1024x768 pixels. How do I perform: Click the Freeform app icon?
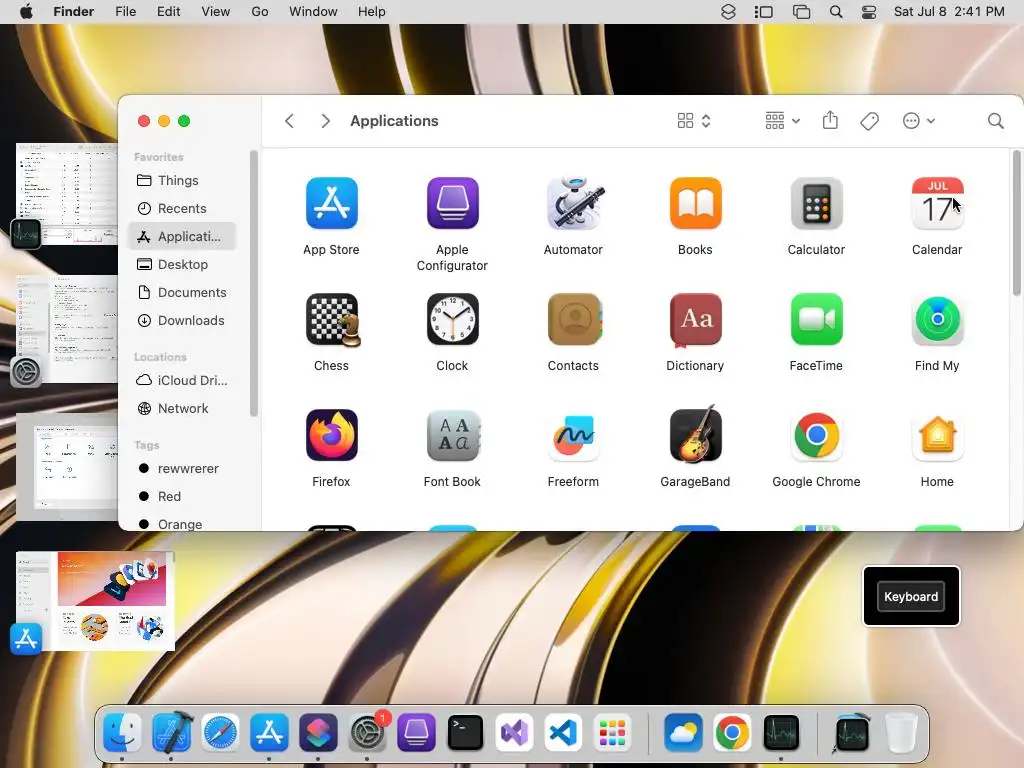point(573,436)
